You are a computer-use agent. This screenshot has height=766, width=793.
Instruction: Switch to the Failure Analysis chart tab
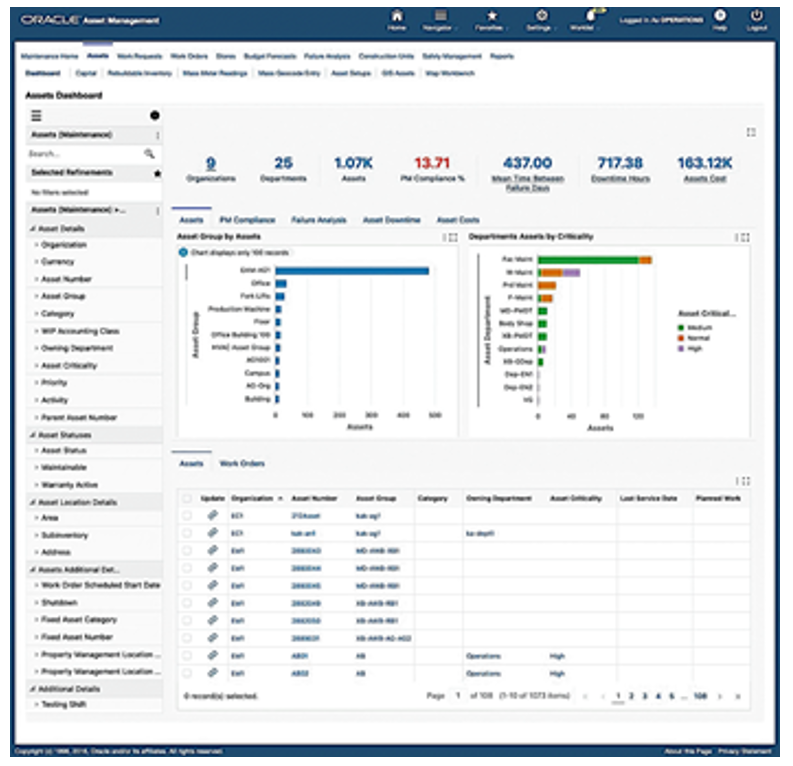click(319, 220)
